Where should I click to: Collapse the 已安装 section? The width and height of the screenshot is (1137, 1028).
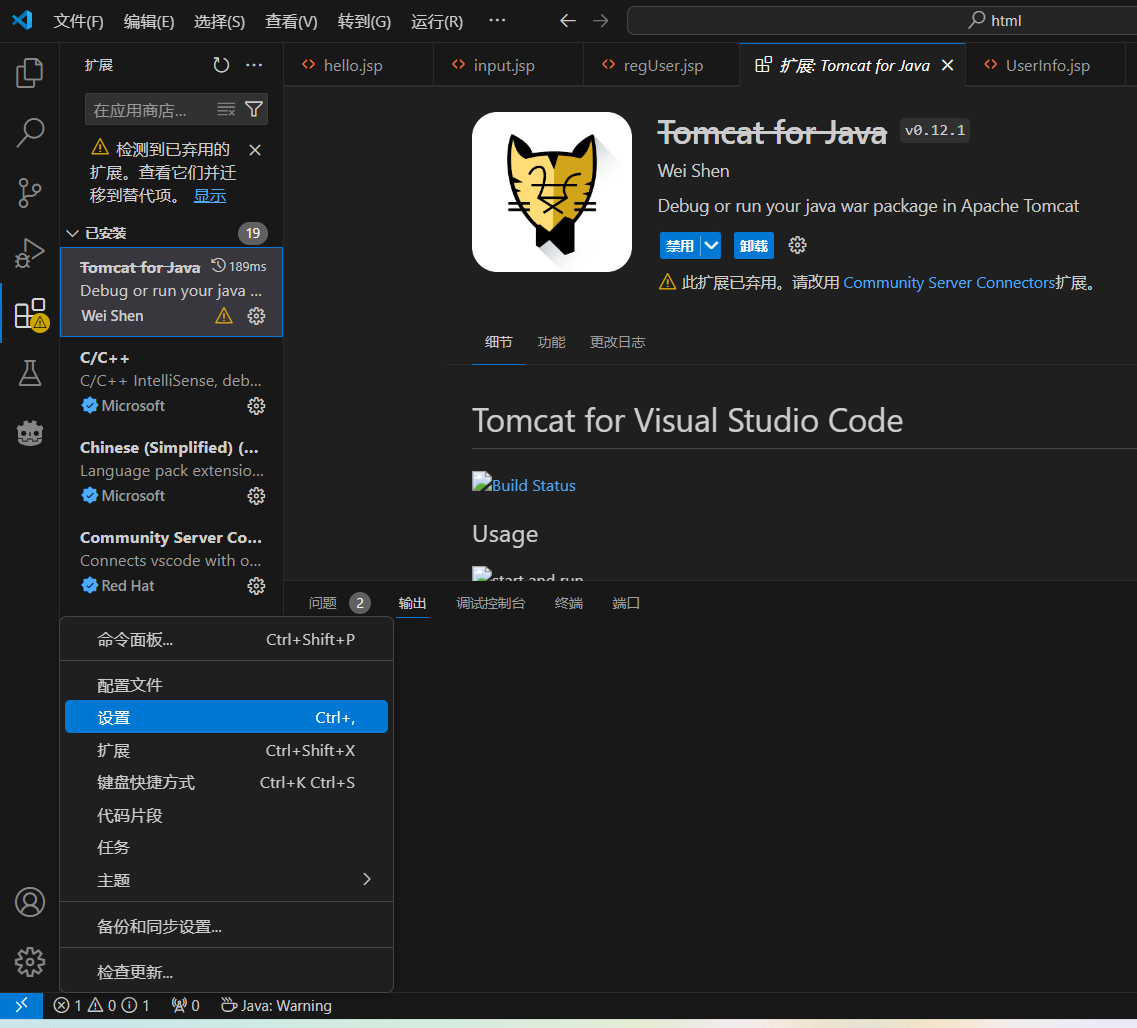(x=73, y=233)
